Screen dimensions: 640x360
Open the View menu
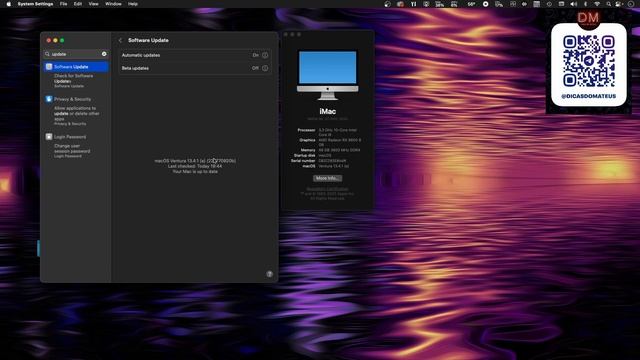click(x=93, y=4)
